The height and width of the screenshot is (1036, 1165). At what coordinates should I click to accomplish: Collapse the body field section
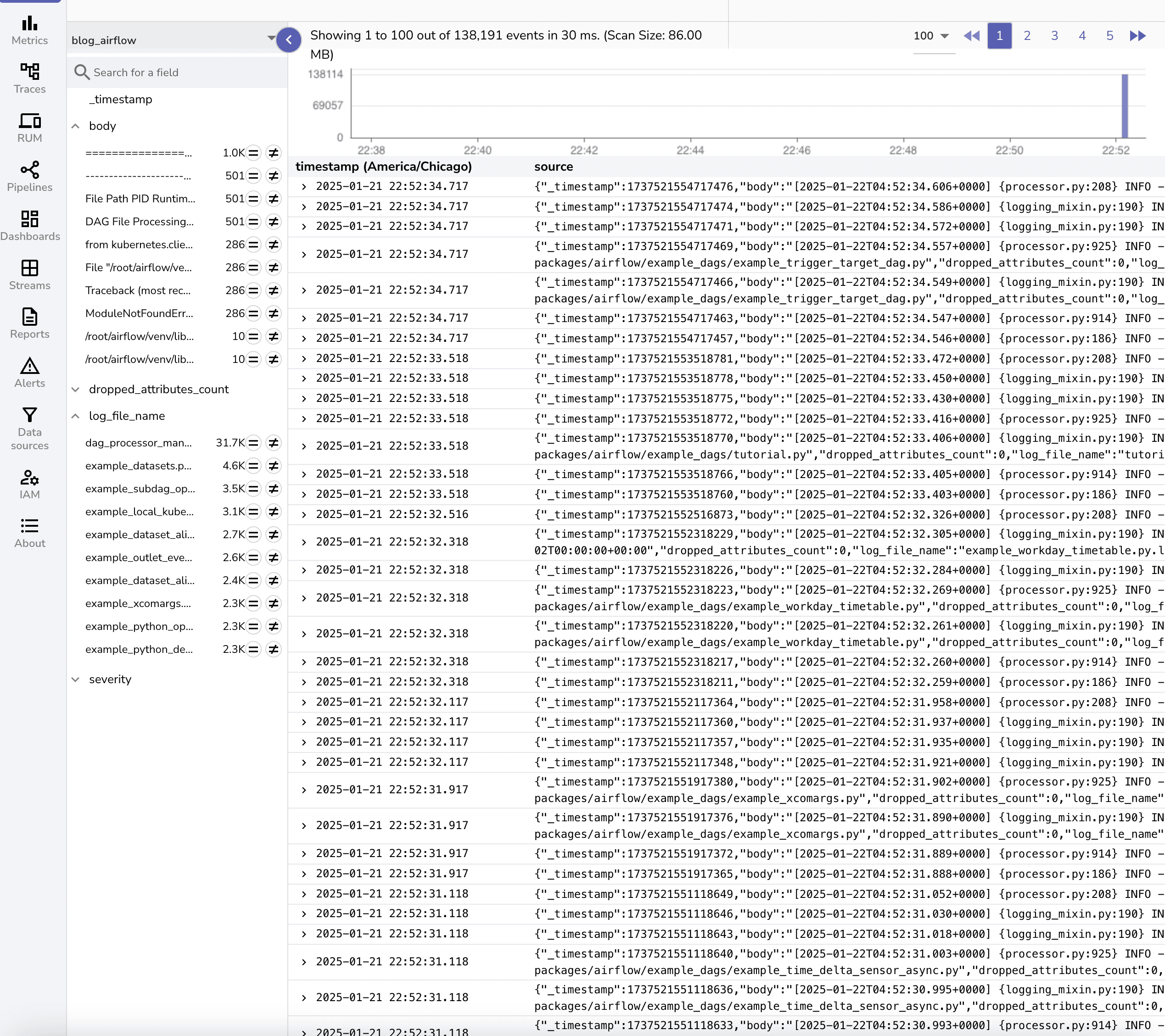(x=76, y=126)
